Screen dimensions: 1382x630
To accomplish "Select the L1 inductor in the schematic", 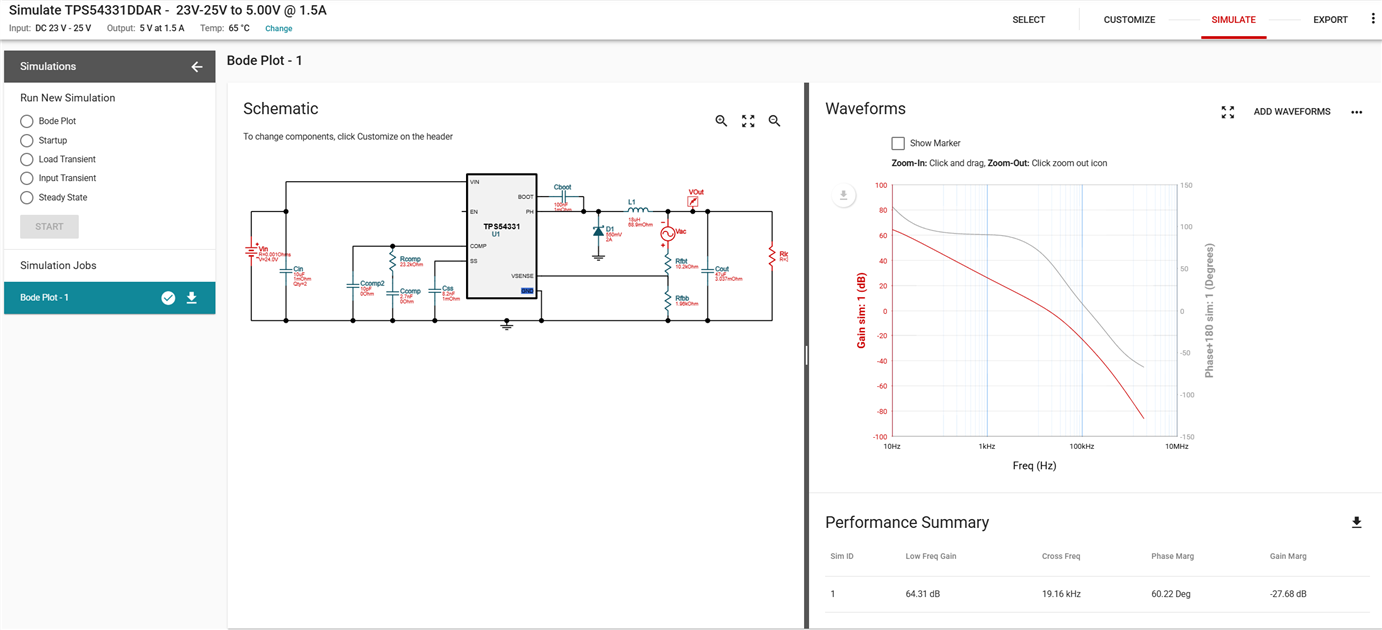I will pos(638,211).
